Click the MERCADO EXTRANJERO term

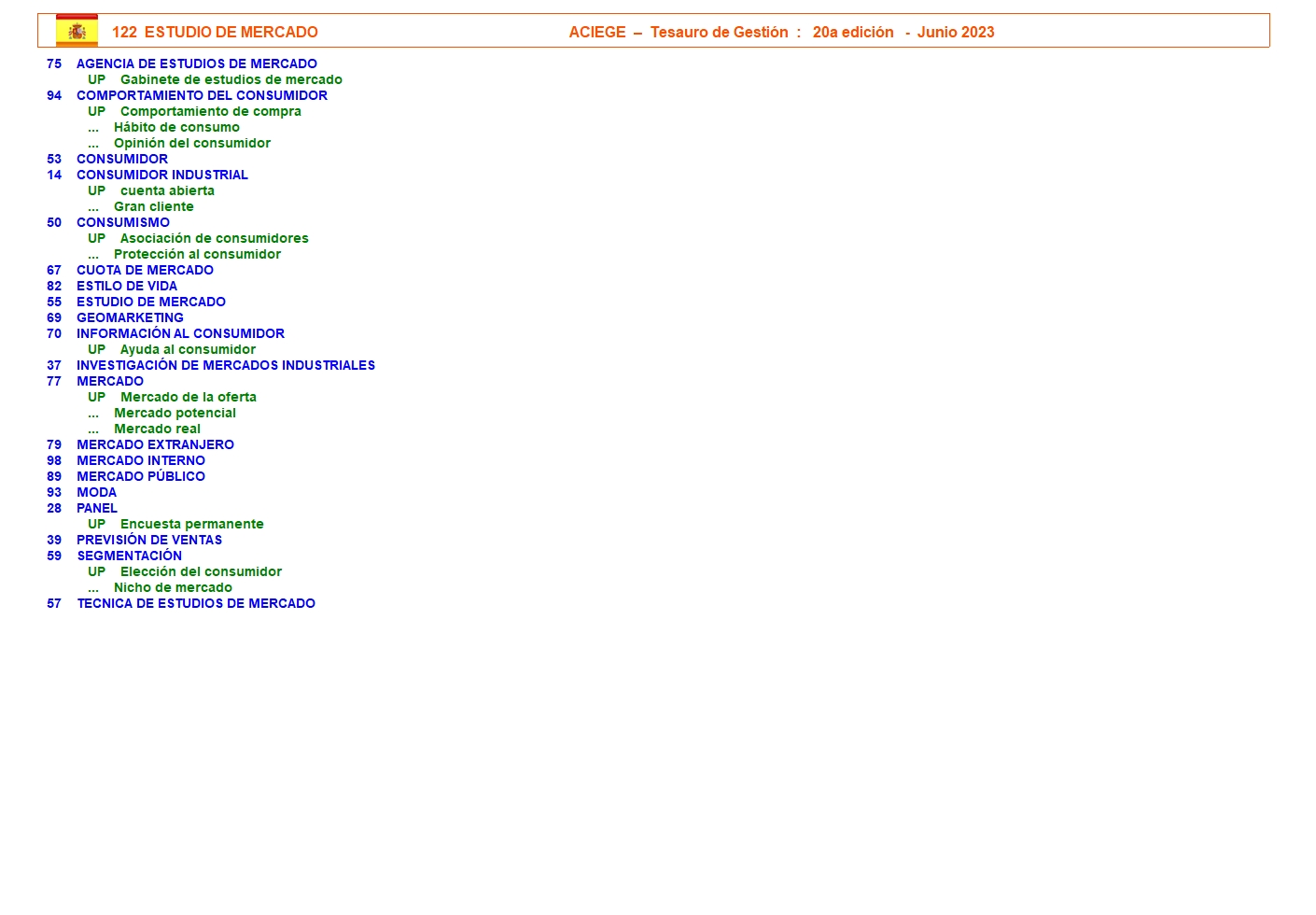[155, 444]
